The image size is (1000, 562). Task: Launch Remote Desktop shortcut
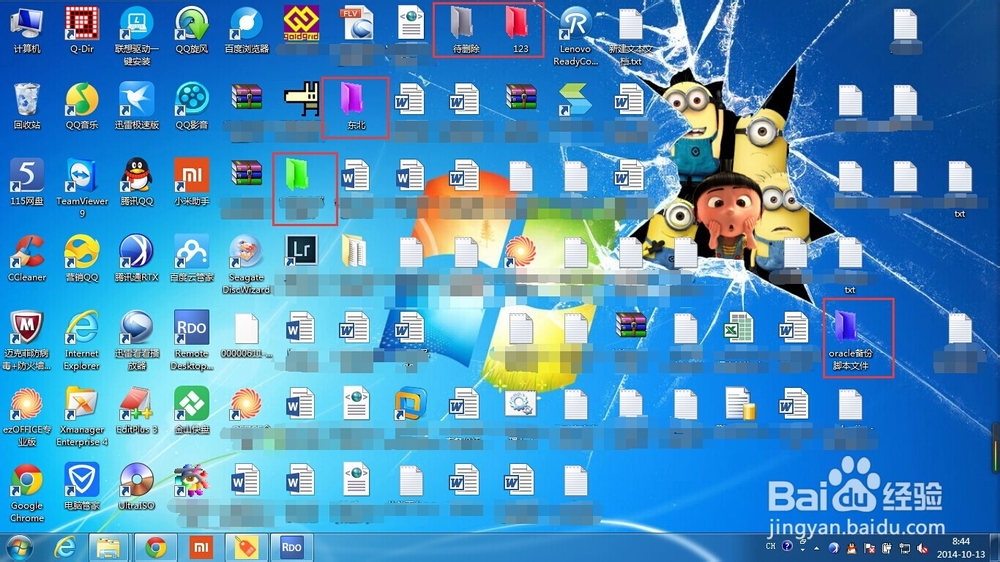pos(191,341)
